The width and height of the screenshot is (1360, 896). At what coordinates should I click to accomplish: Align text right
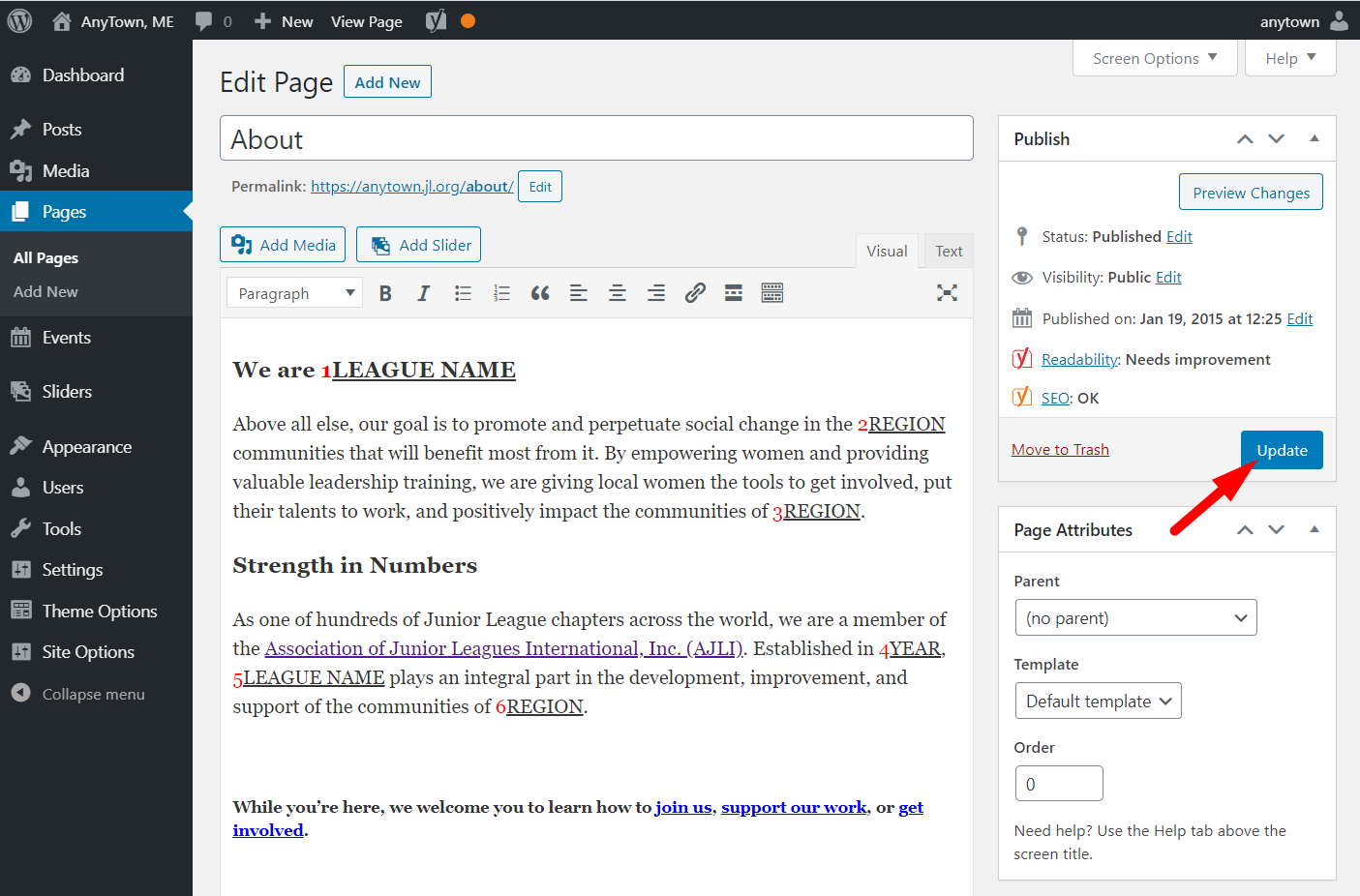click(x=656, y=293)
